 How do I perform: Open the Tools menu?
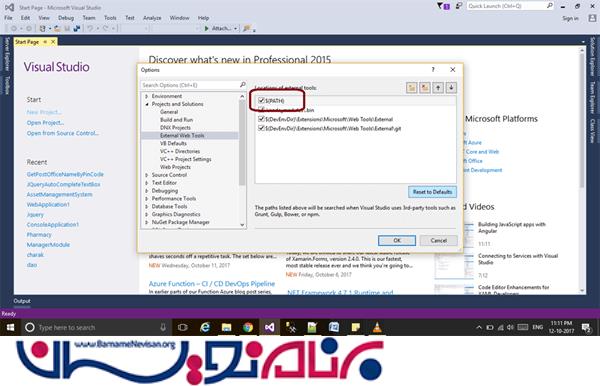pyautogui.click(x=110, y=18)
